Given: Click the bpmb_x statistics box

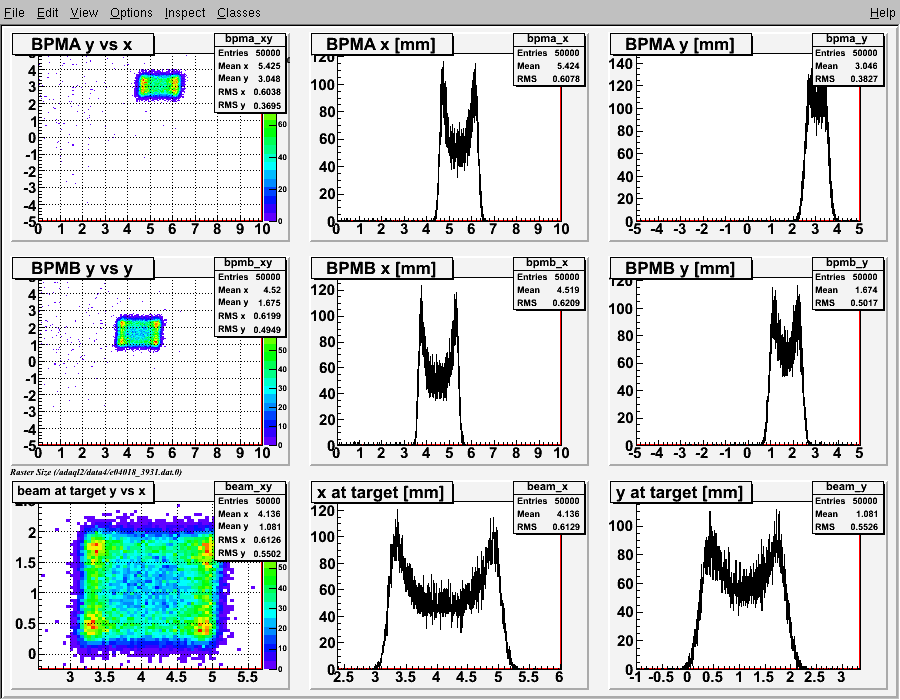Looking at the screenshot, I should (549, 283).
